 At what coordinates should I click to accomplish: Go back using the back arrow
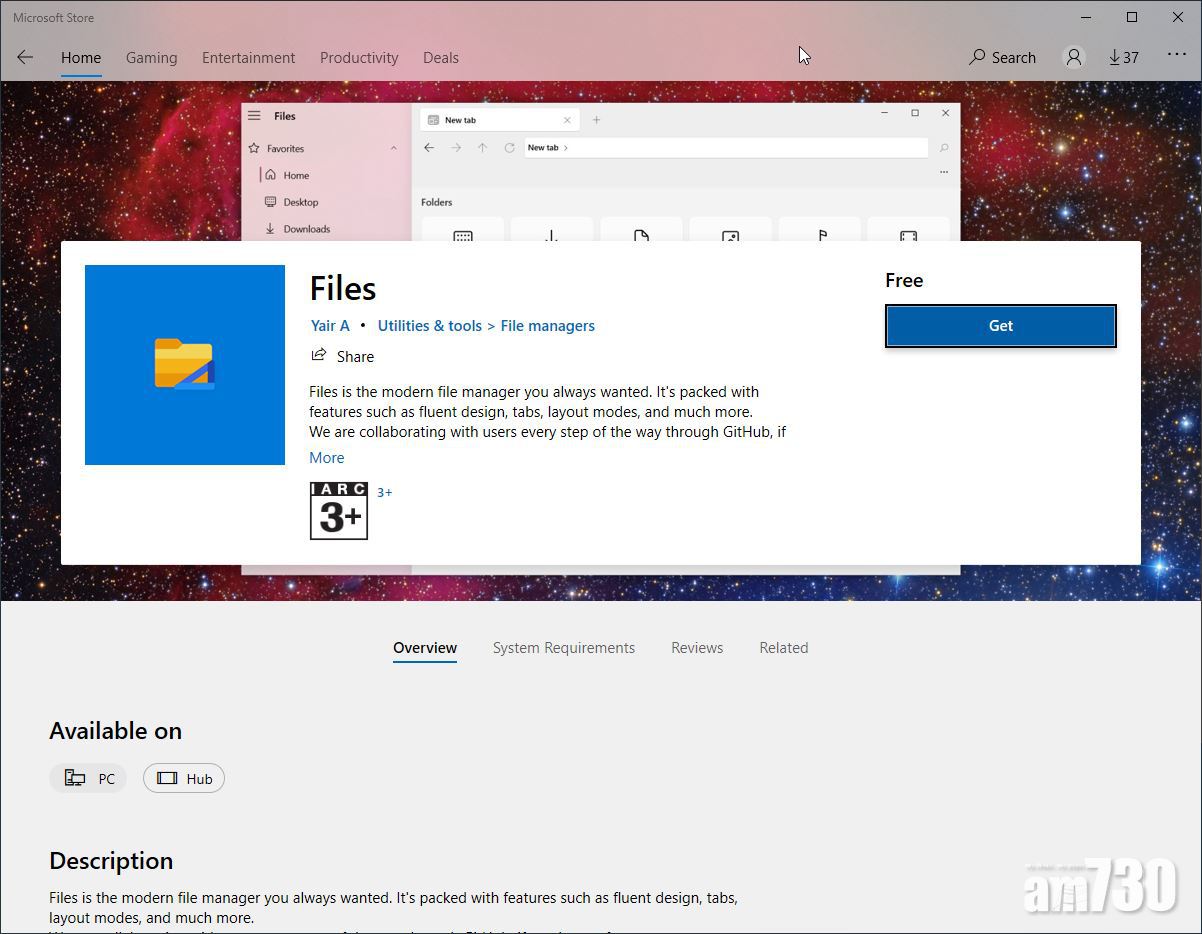24,57
